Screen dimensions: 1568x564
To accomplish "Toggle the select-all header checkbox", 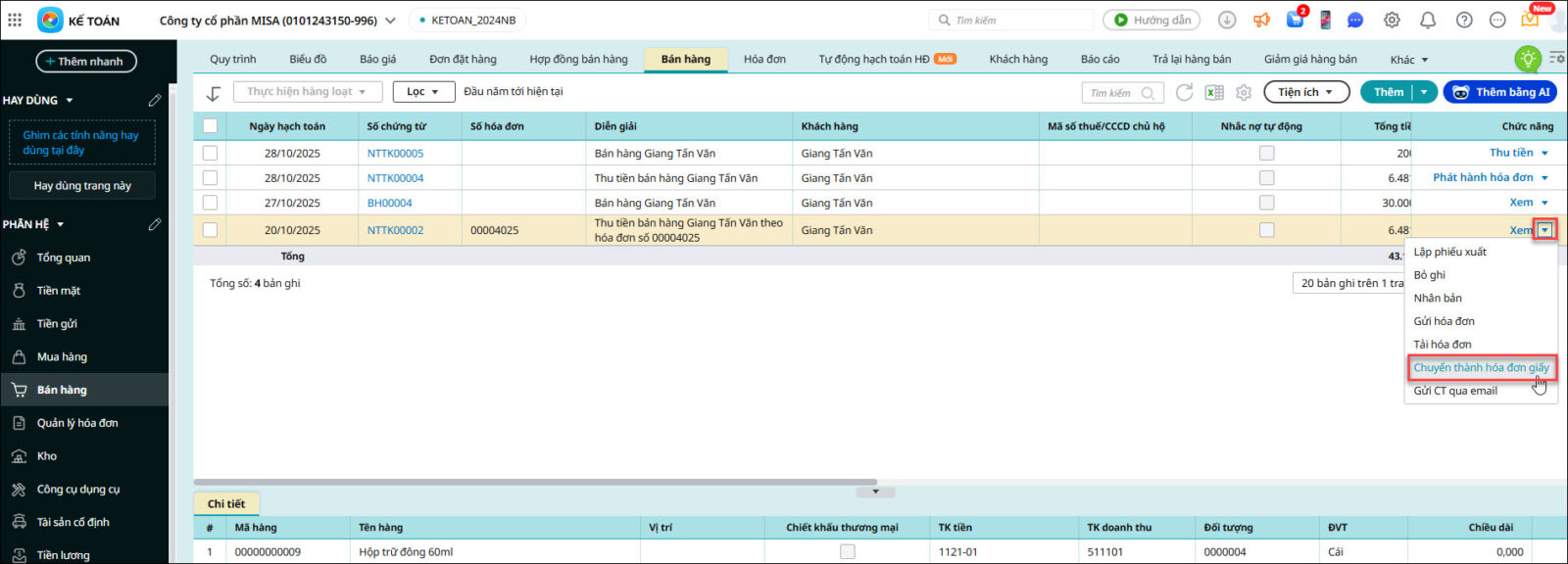I will tap(210, 125).
